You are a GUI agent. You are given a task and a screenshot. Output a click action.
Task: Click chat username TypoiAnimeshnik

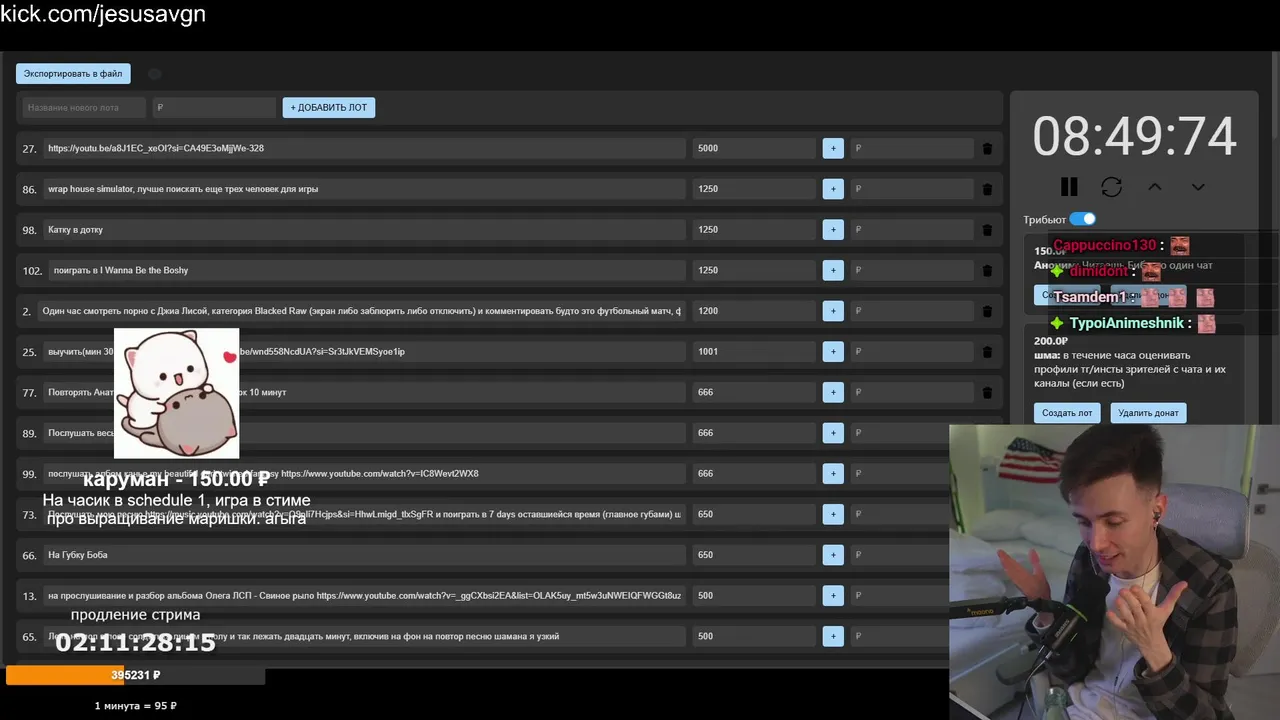1127,323
